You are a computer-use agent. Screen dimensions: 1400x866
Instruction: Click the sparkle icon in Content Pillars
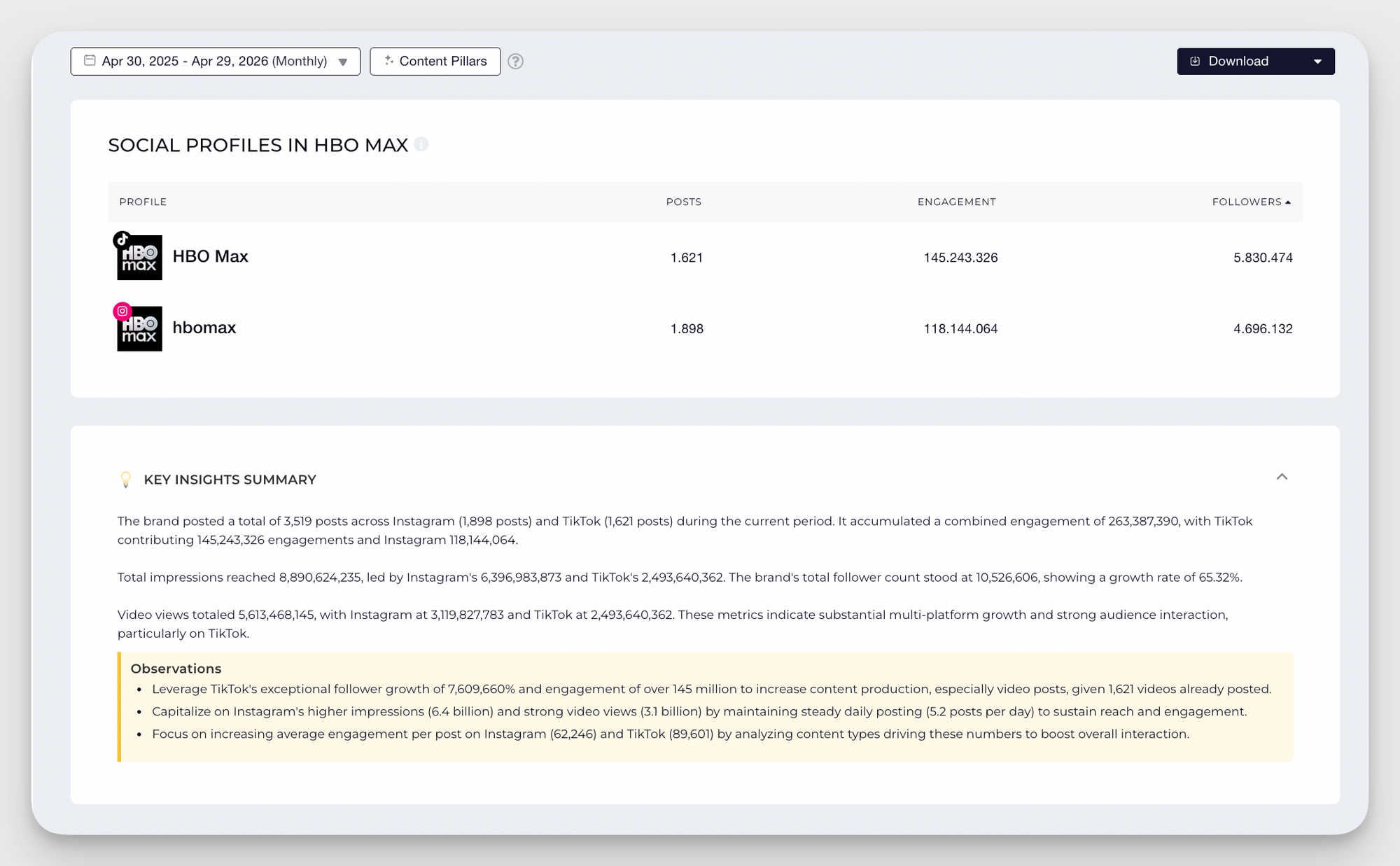[388, 60]
